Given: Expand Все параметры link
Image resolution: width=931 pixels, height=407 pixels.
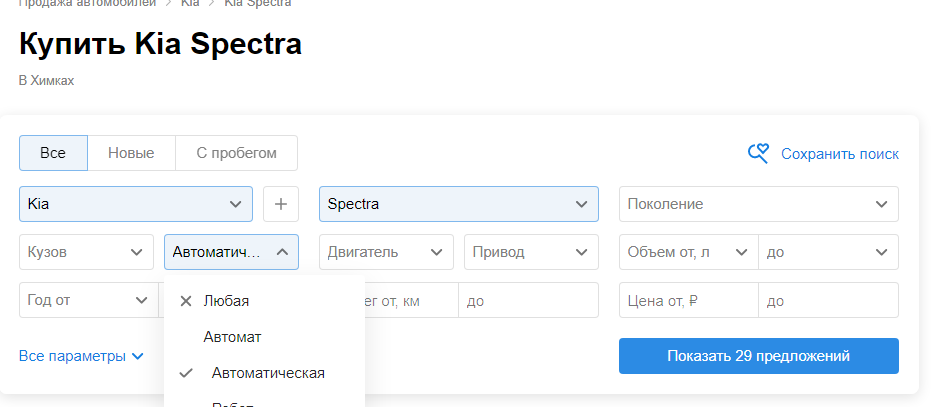Looking at the screenshot, I should coord(81,356).
